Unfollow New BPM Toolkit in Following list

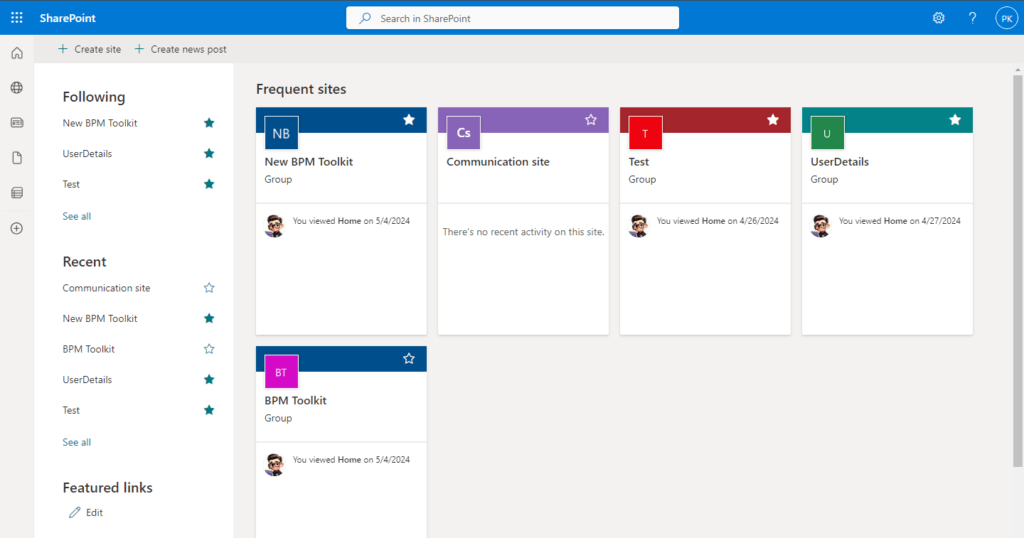click(209, 123)
